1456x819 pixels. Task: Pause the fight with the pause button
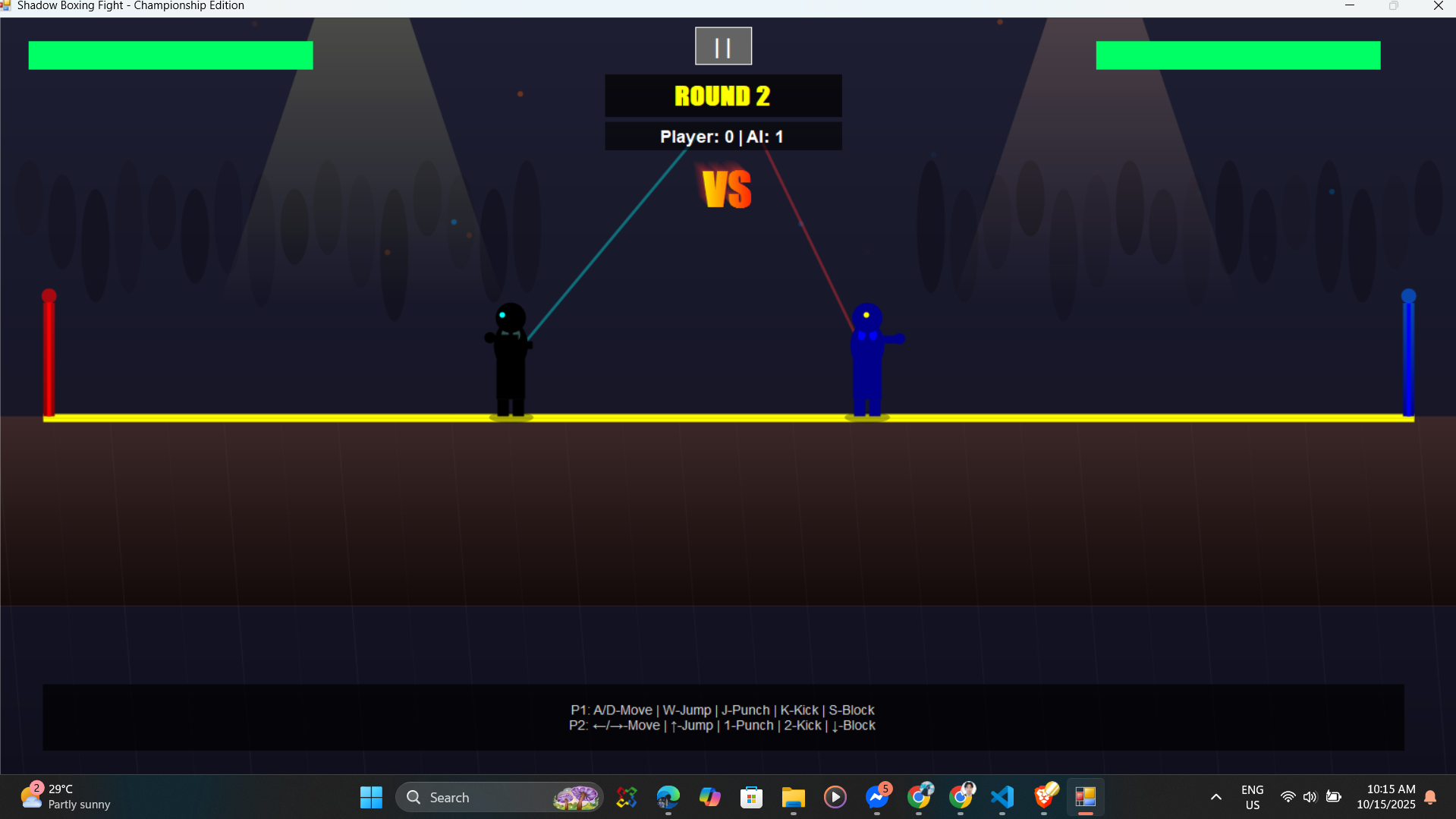coord(723,46)
